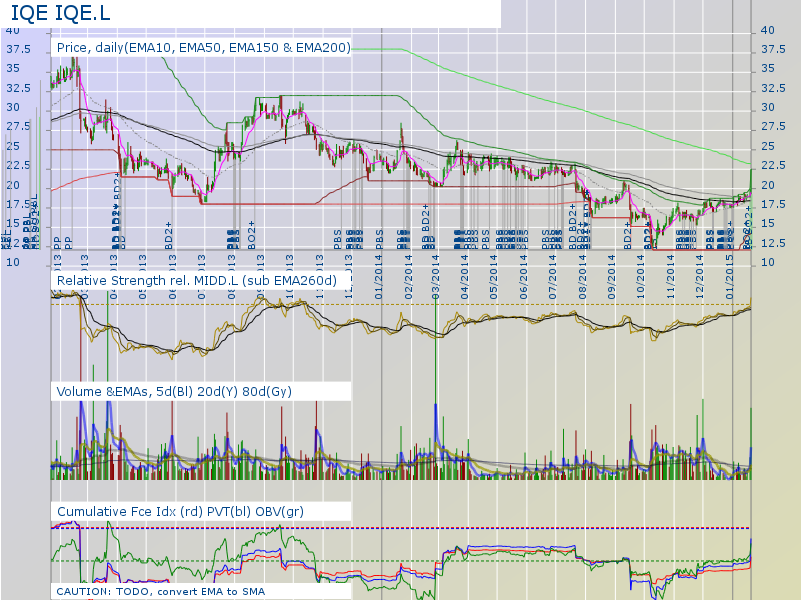Click 20 on the right price axis
Viewport: 801px width, 600px height.
click(x=768, y=185)
